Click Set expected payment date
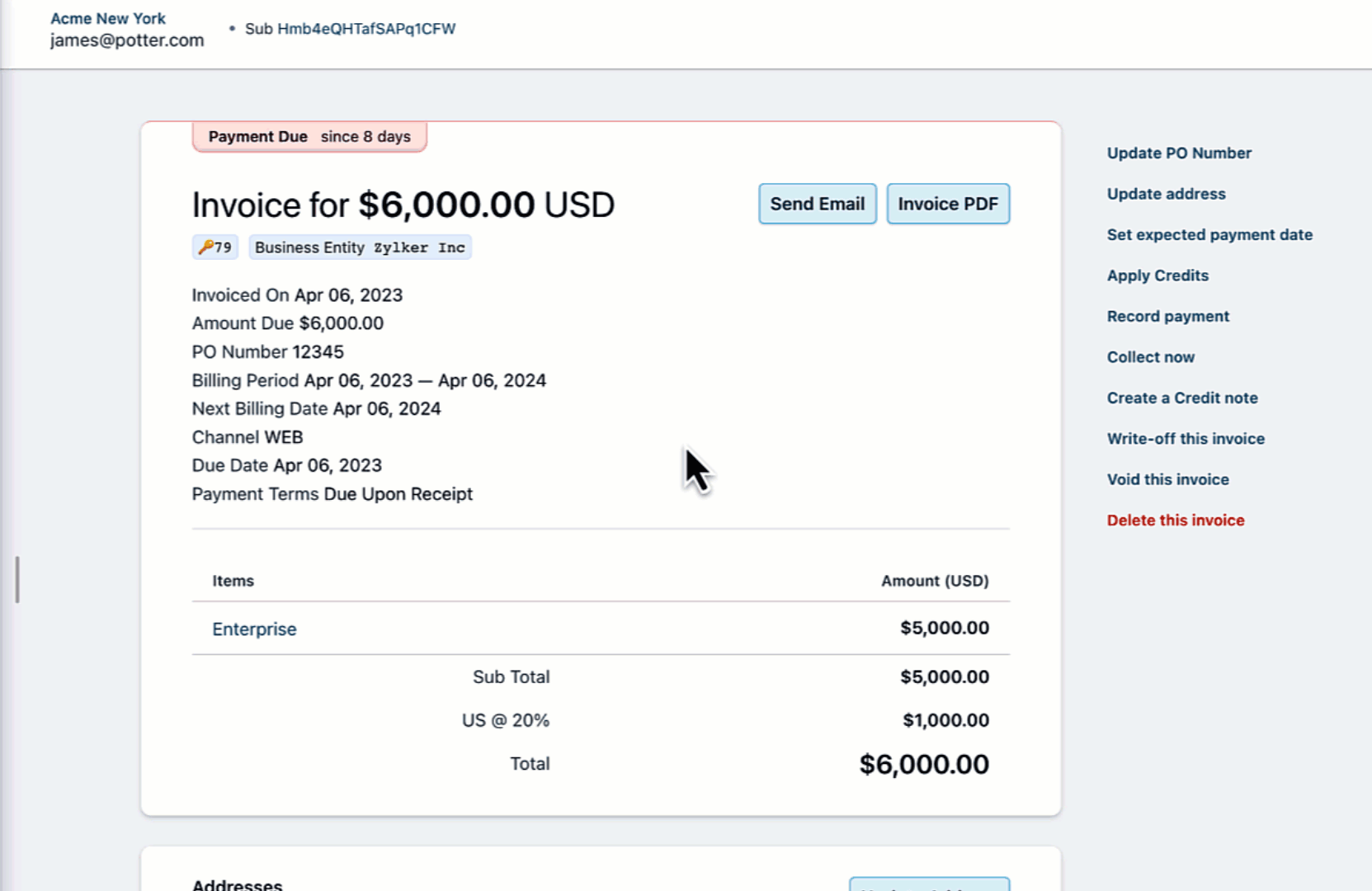Image resolution: width=1372 pixels, height=891 pixels. click(1209, 235)
